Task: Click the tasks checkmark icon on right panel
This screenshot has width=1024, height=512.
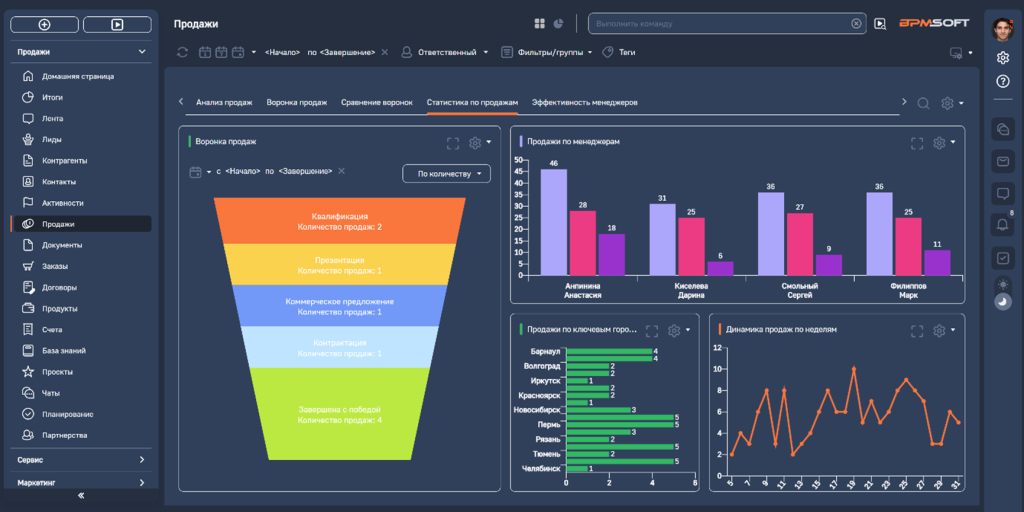Action: coord(1003,257)
